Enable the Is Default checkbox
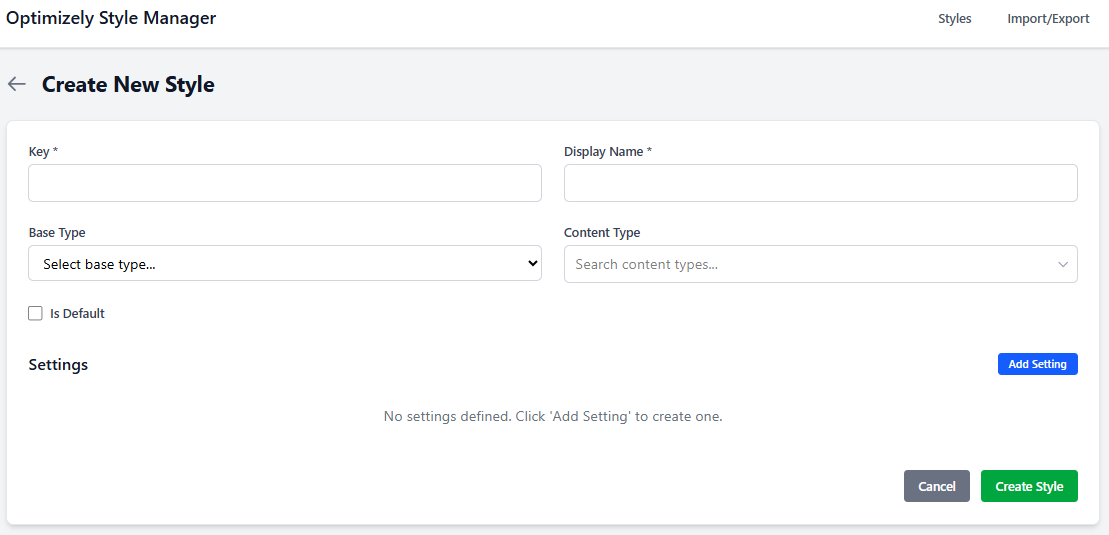 click(36, 313)
